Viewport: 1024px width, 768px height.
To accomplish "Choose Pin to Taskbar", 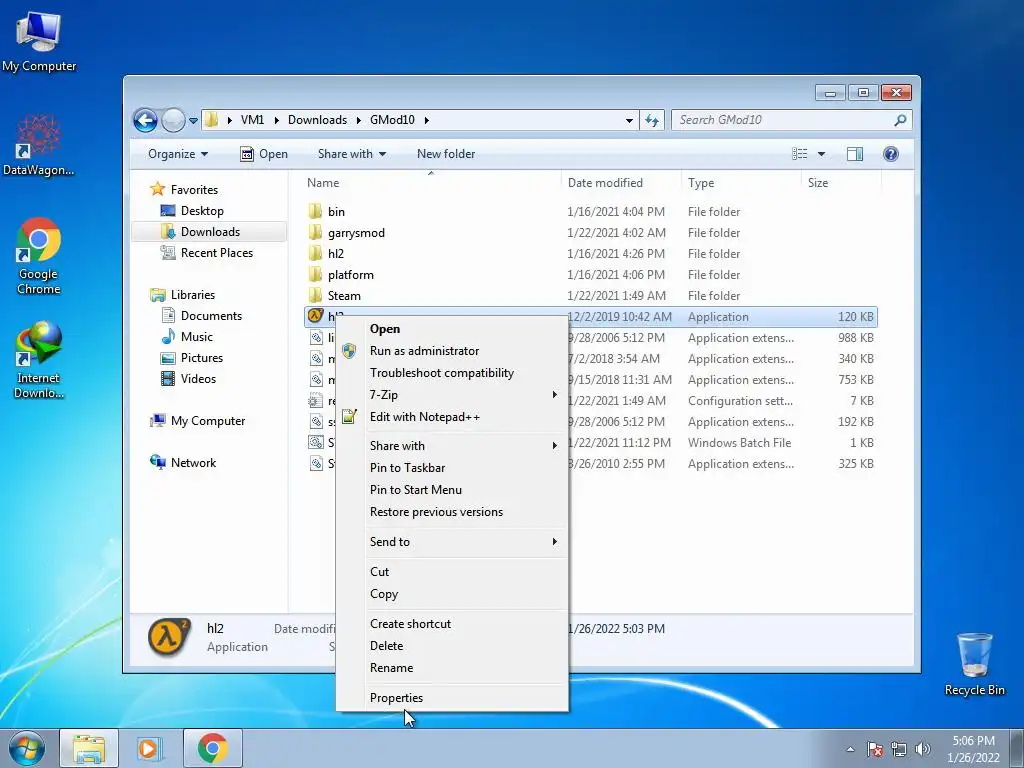I will click(x=452, y=468).
